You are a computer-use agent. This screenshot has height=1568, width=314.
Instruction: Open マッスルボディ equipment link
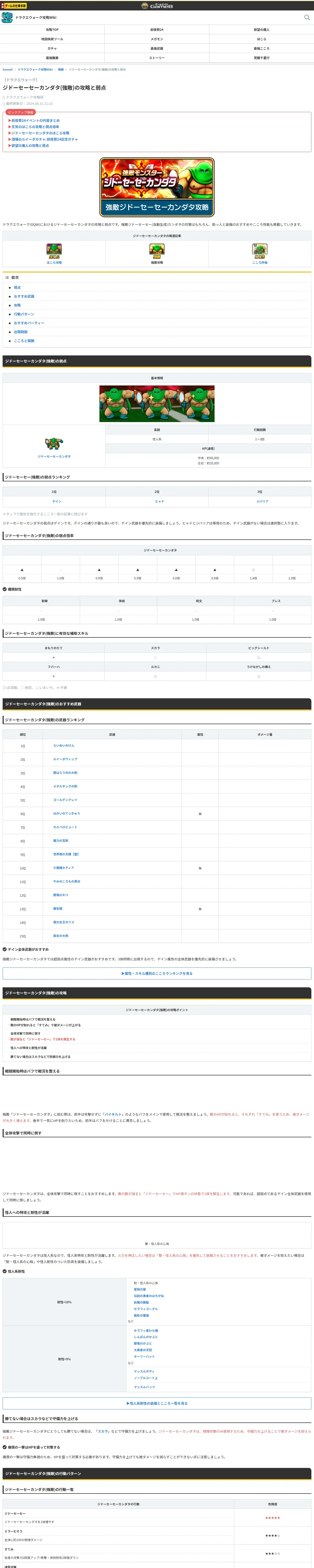(144, 1371)
